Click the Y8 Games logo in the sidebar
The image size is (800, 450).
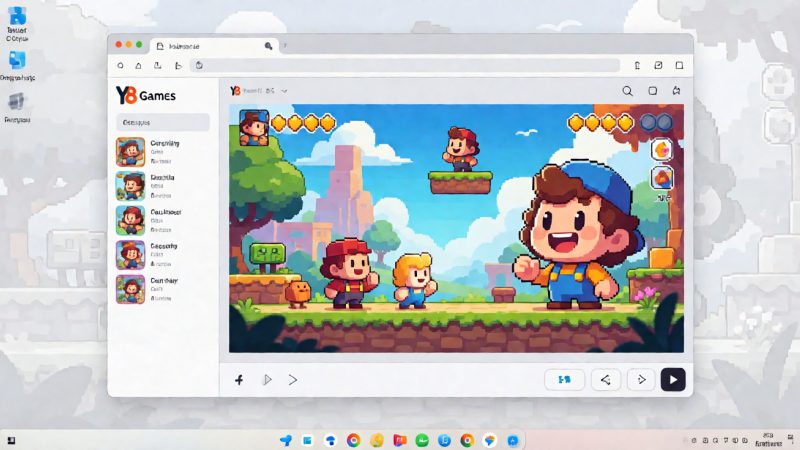click(x=146, y=95)
